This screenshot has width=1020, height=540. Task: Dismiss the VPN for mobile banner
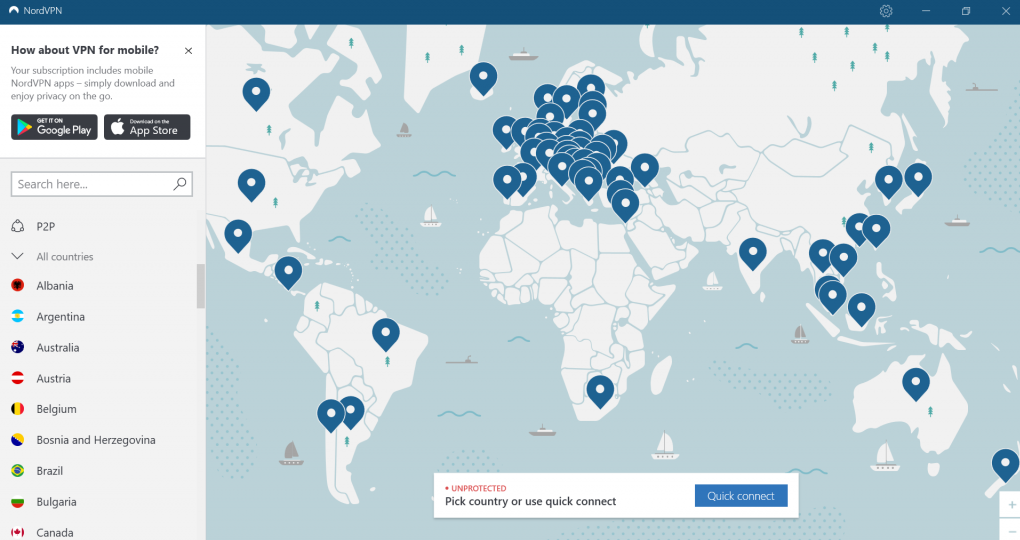pyautogui.click(x=188, y=51)
